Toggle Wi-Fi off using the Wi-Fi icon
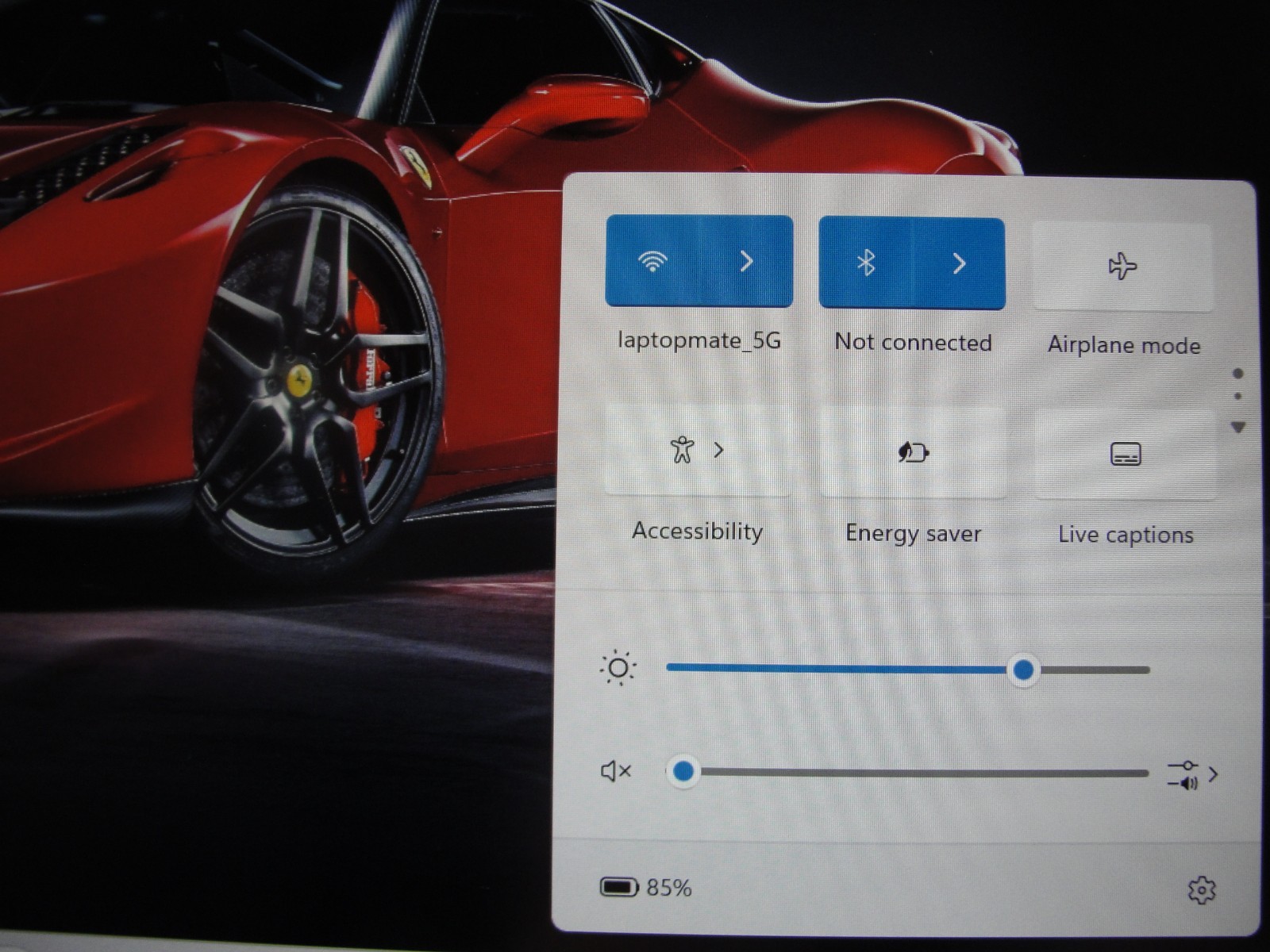 (652, 261)
